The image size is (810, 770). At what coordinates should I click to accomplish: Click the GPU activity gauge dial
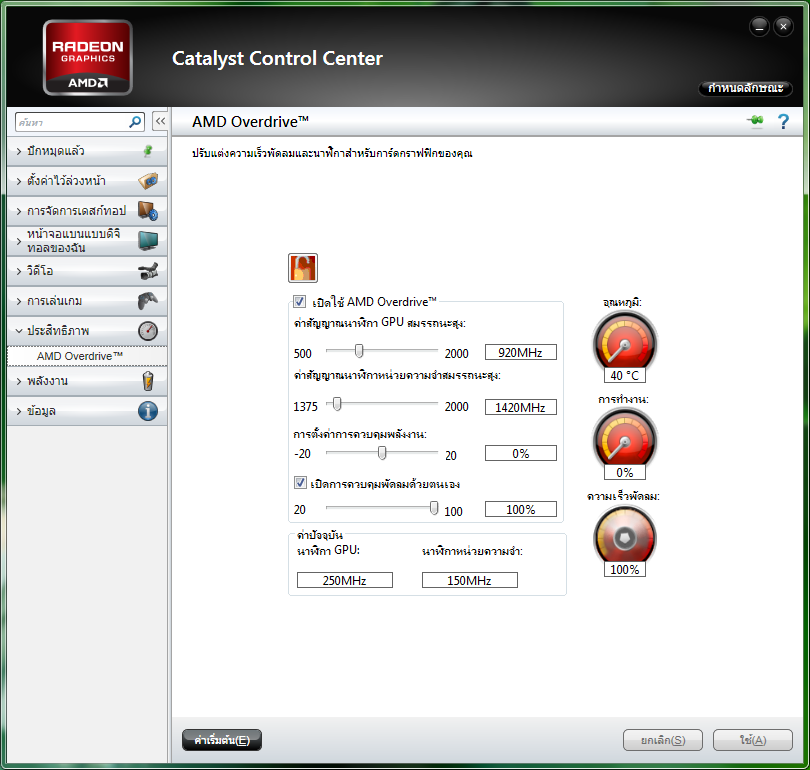[625, 439]
